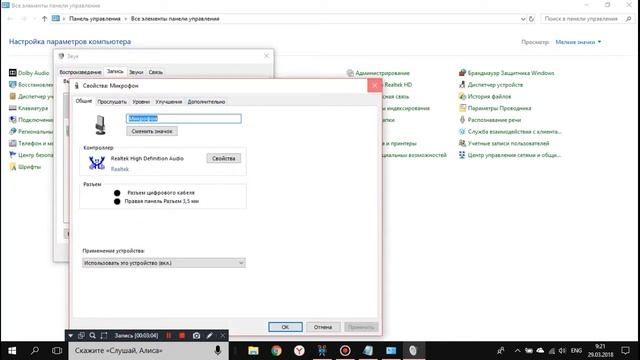Click Панель управления breadcrumb
This screenshot has height=360, width=640.
[95, 19]
